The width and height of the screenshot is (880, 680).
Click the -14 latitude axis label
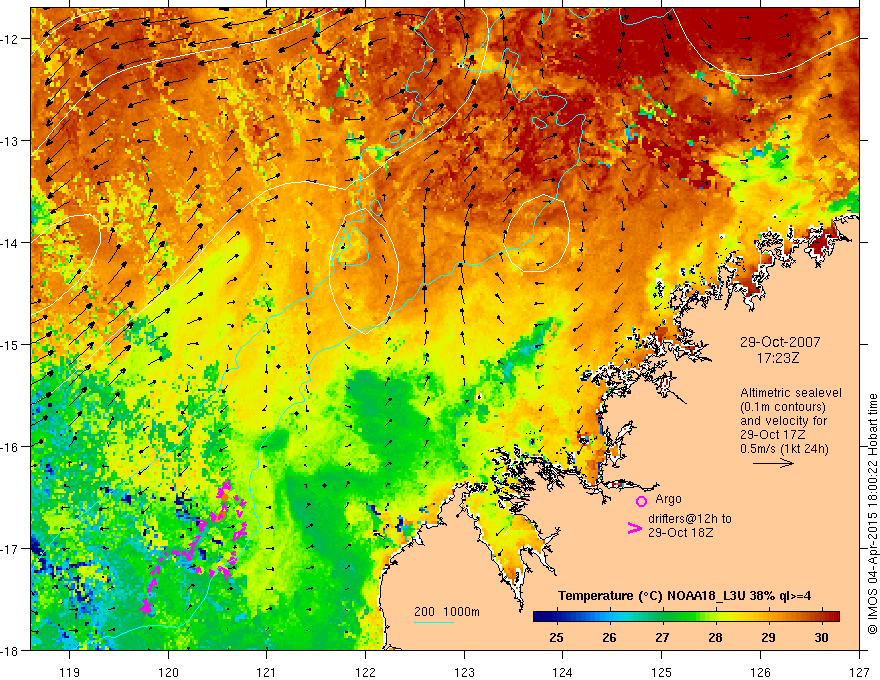tap(10, 243)
